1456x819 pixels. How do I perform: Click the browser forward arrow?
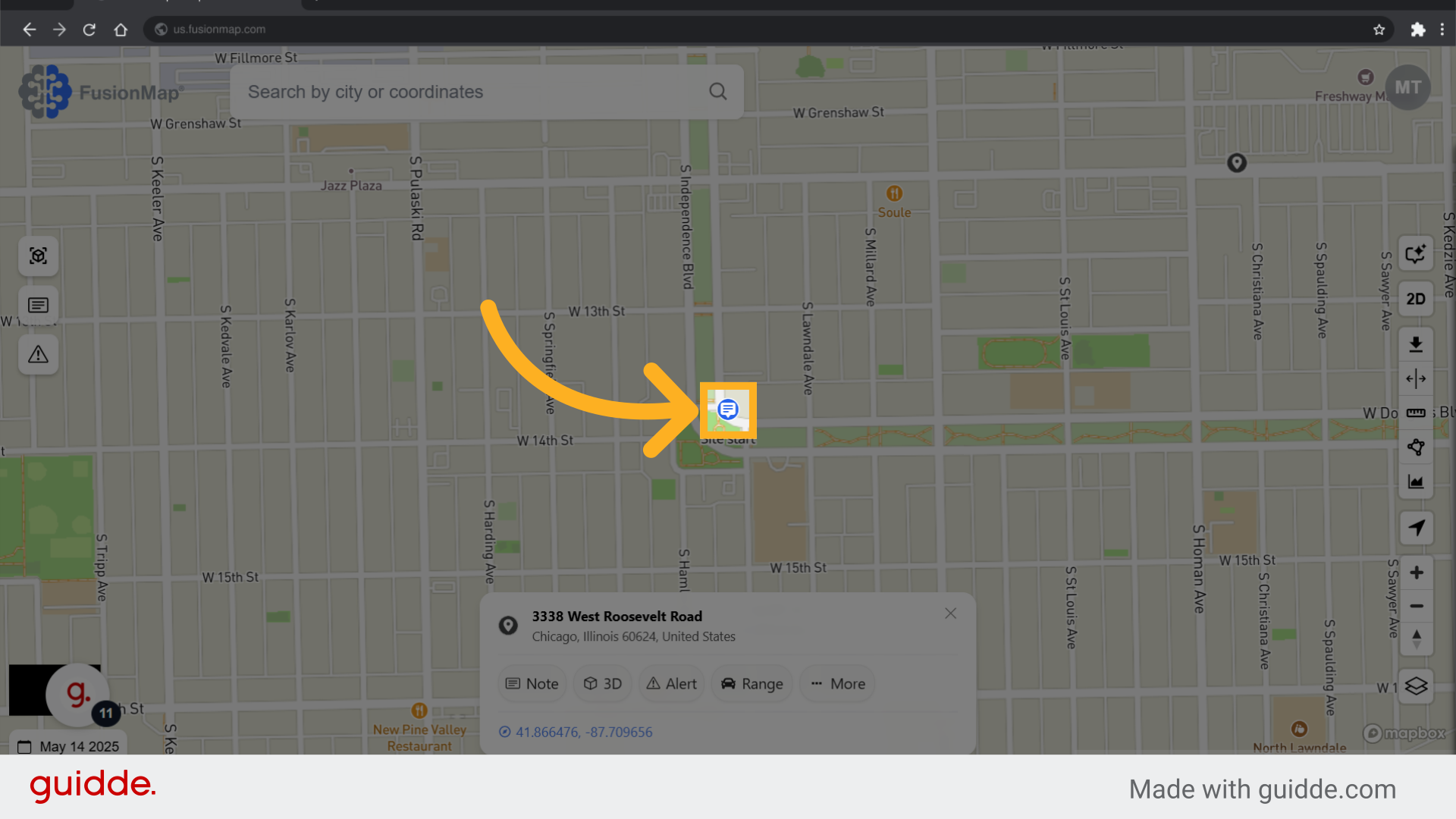click(59, 30)
